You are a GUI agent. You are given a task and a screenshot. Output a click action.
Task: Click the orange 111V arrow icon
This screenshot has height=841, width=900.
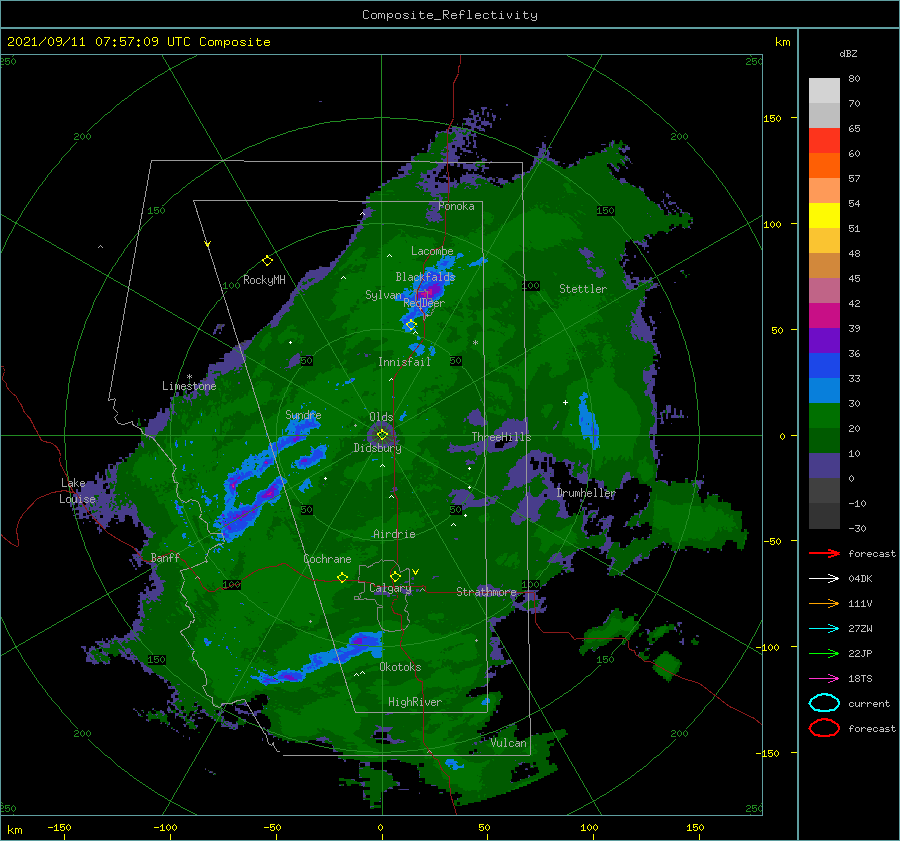[824, 603]
